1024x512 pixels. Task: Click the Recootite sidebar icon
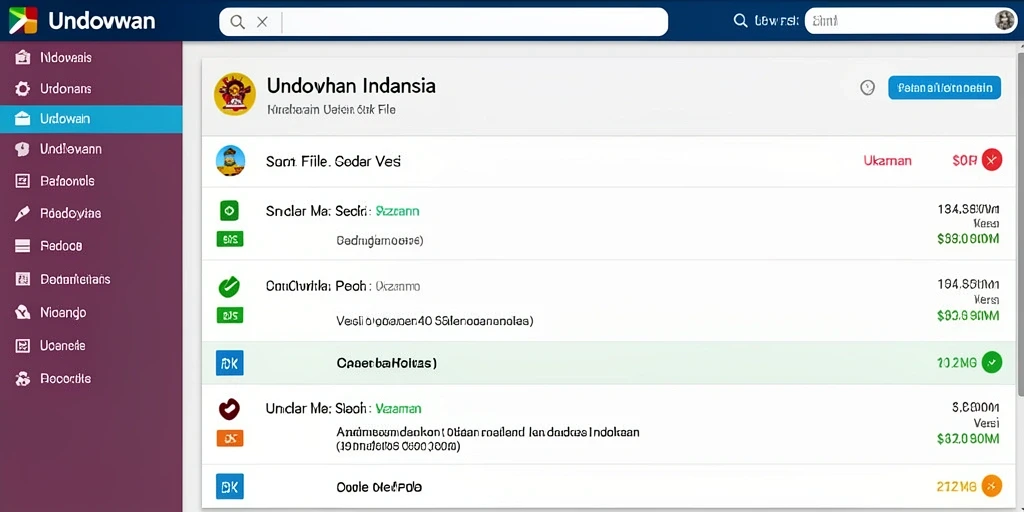[22, 379]
